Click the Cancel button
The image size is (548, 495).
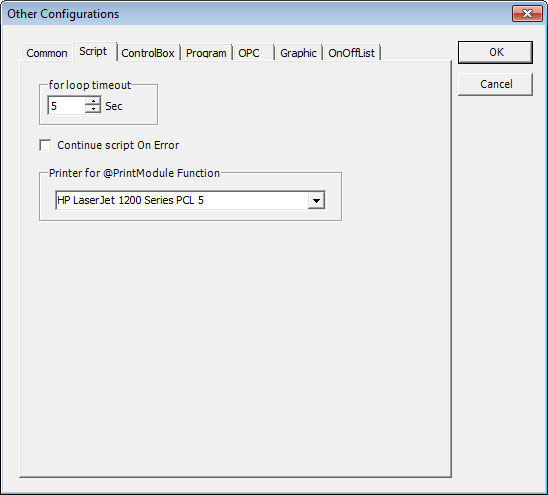(496, 84)
